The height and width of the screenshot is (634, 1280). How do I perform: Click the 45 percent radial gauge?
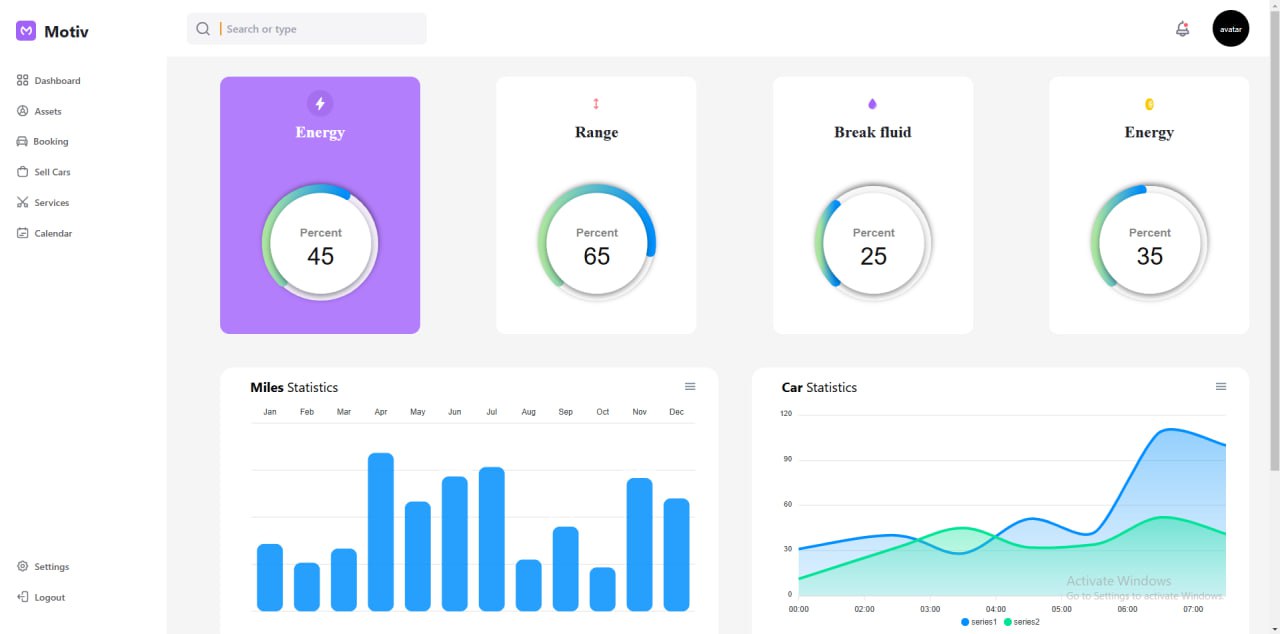[320, 244]
